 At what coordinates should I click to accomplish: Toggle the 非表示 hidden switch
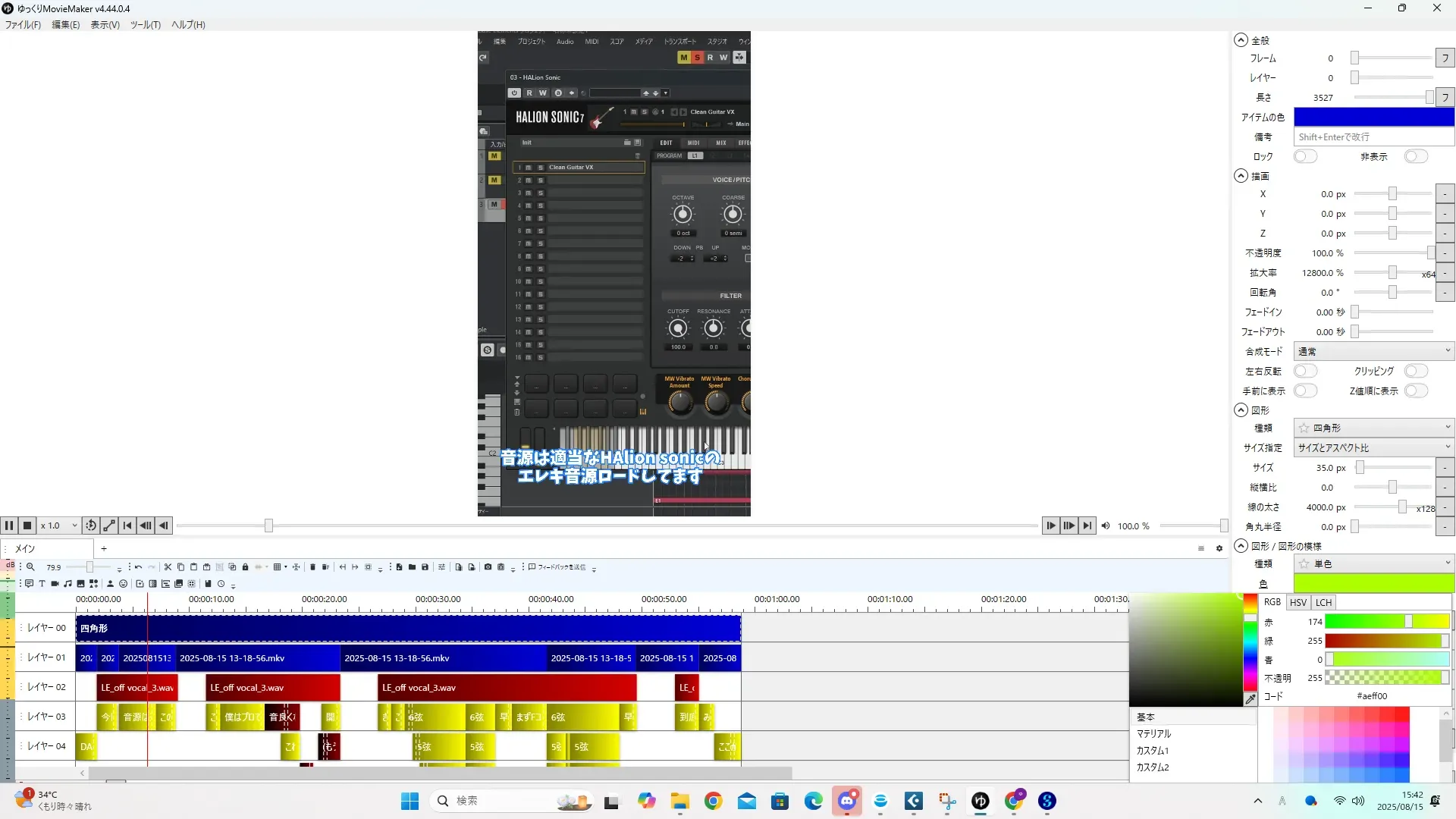point(1415,156)
